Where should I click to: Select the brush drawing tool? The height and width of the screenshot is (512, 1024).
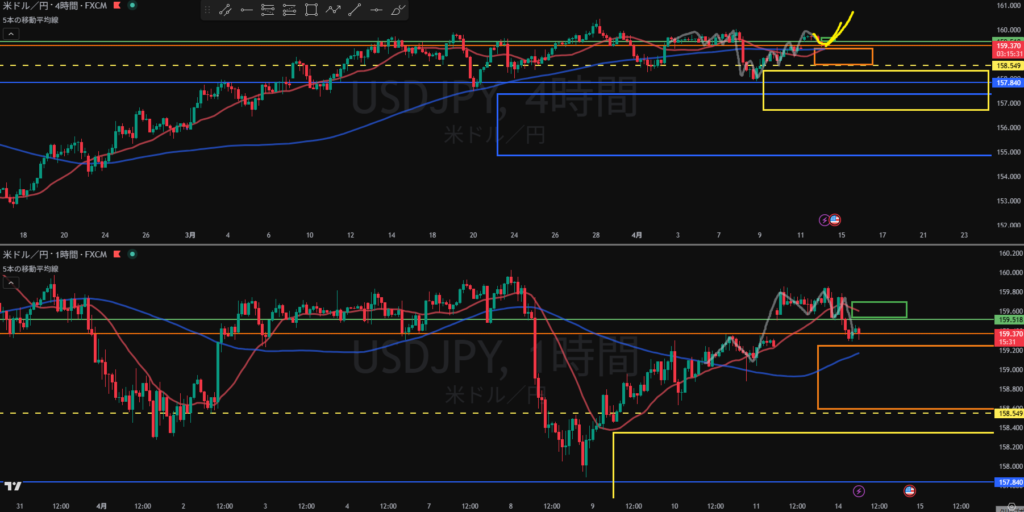click(399, 11)
